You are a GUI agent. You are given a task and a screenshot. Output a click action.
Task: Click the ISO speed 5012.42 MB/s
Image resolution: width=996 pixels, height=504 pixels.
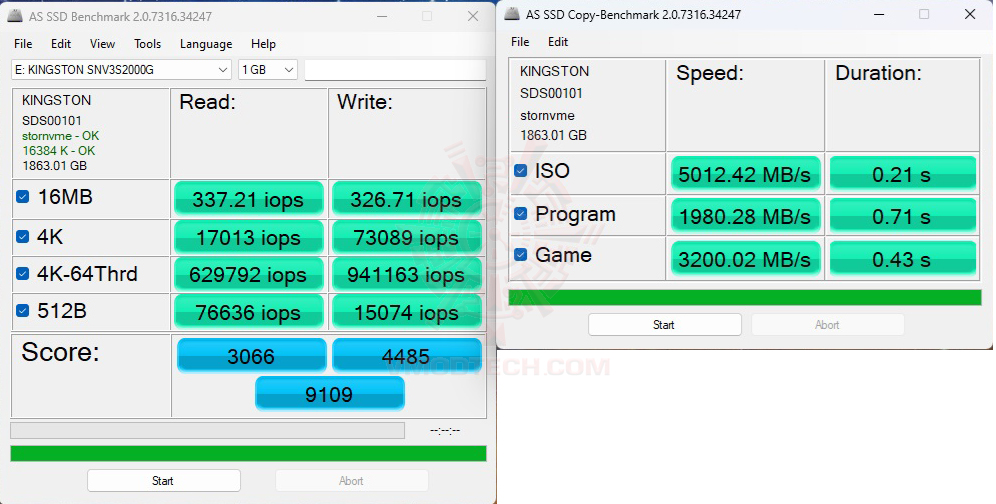tap(746, 174)
